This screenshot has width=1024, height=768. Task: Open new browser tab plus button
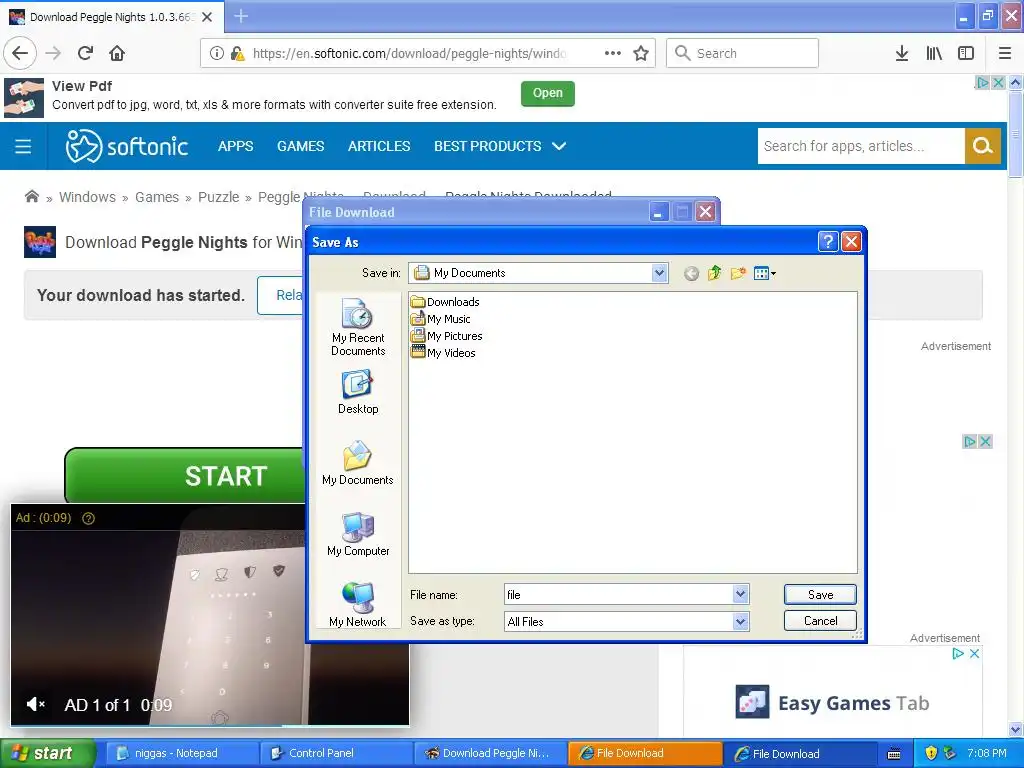(x=241, y=16)
